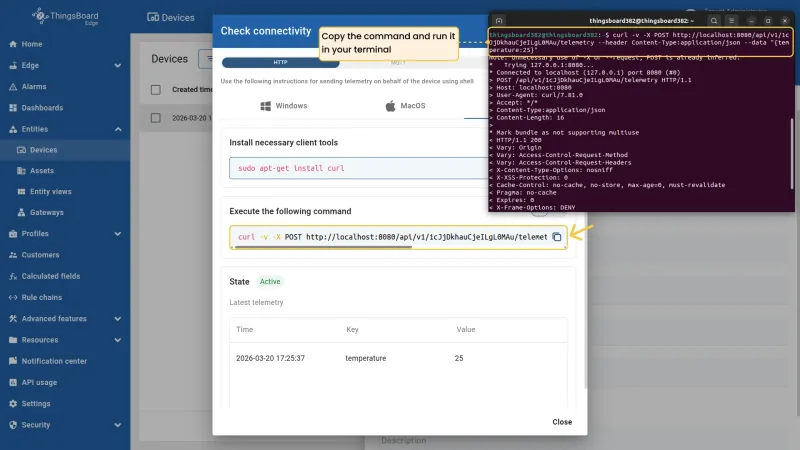Screen dimensions: 800x450
Task: Click the curl command horizontal scrollbar
Action: pyautogui.click(x=322, y=247)
